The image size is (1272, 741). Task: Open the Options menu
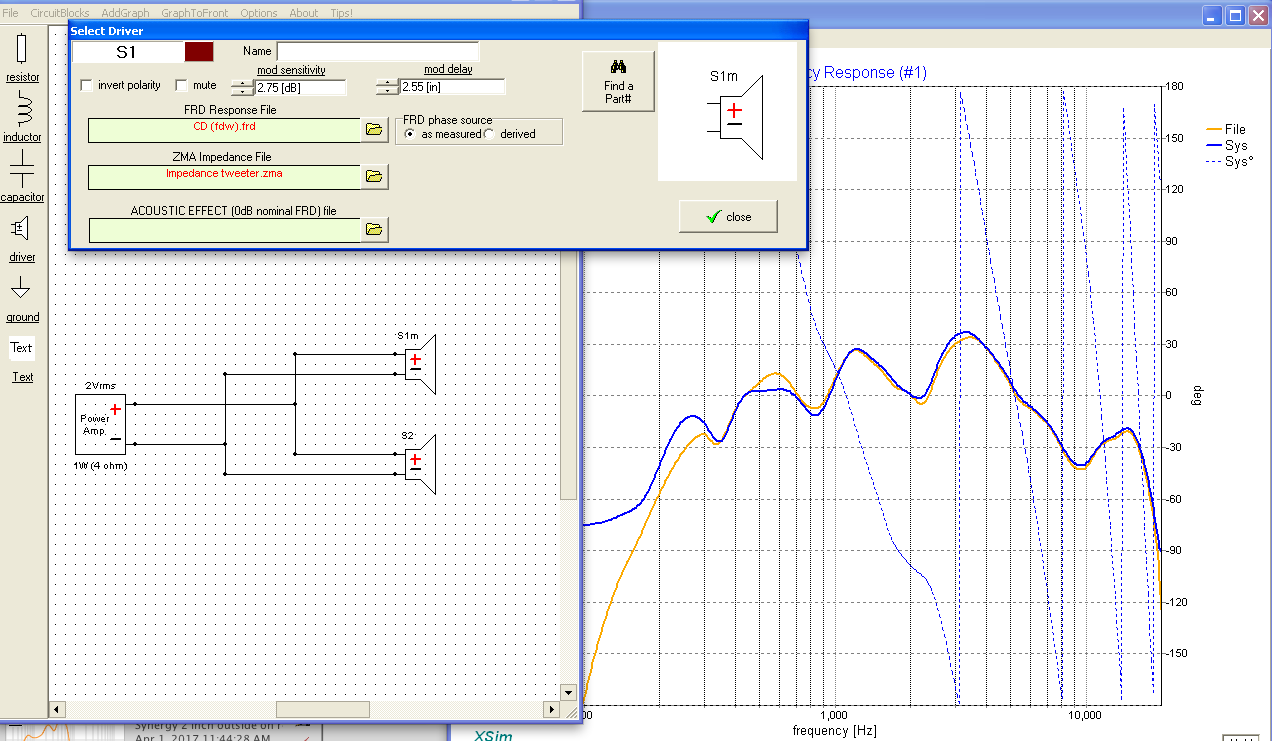pyautogui.click(x=259, y=13)
